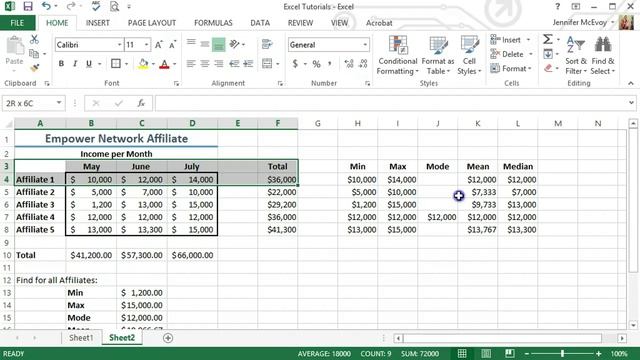This screenshot has width=640, height=360.
Task: Undo the last action
Action: pos(46,6)
